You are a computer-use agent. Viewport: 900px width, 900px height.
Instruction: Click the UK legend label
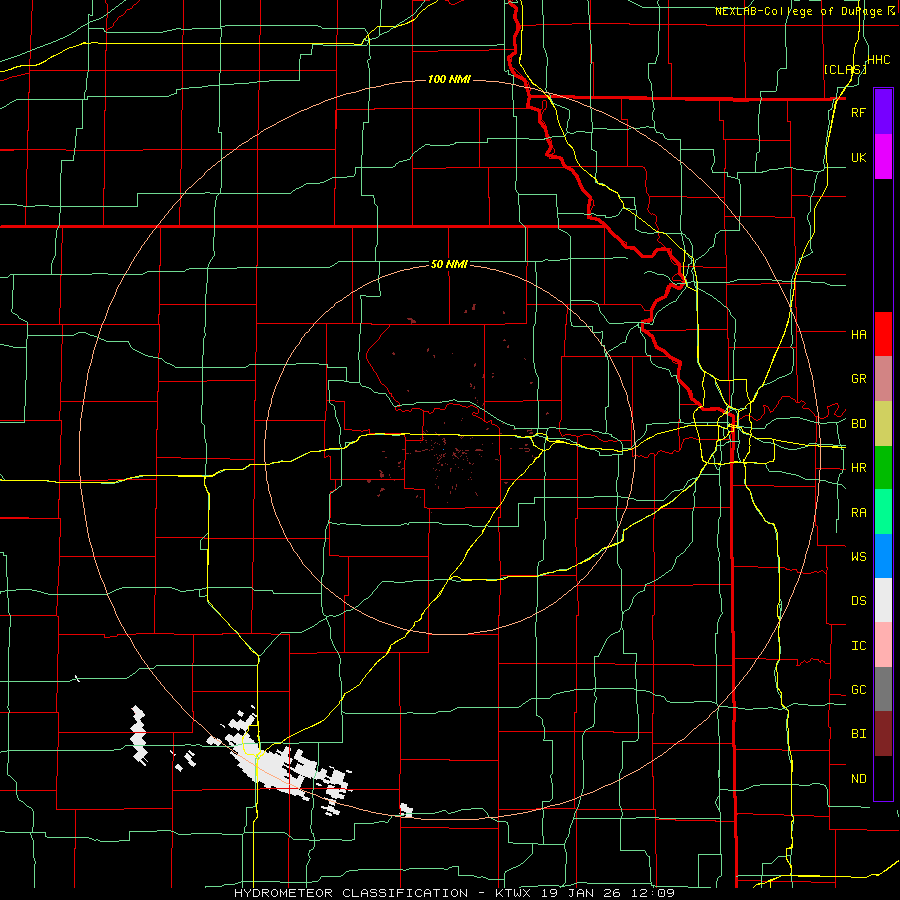point(858,157)
